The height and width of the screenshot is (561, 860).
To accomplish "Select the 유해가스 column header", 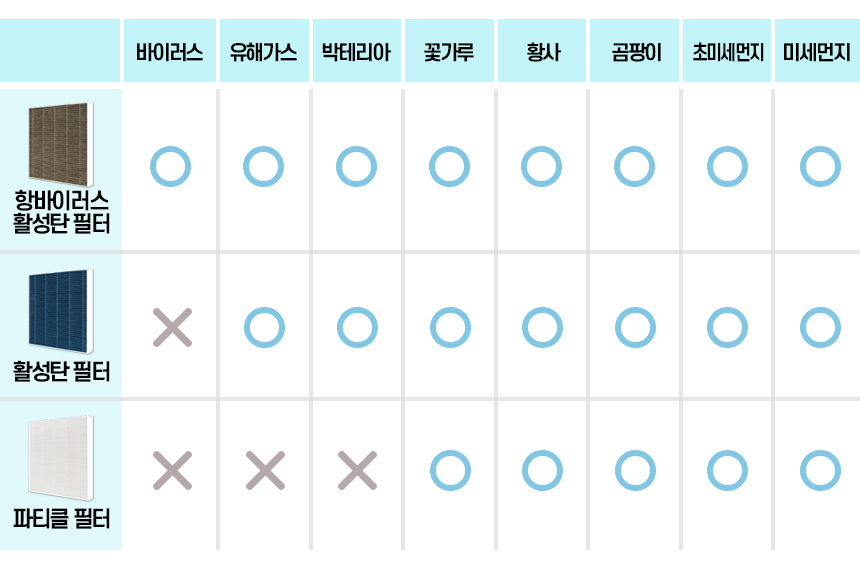I will tap(263, 51).
